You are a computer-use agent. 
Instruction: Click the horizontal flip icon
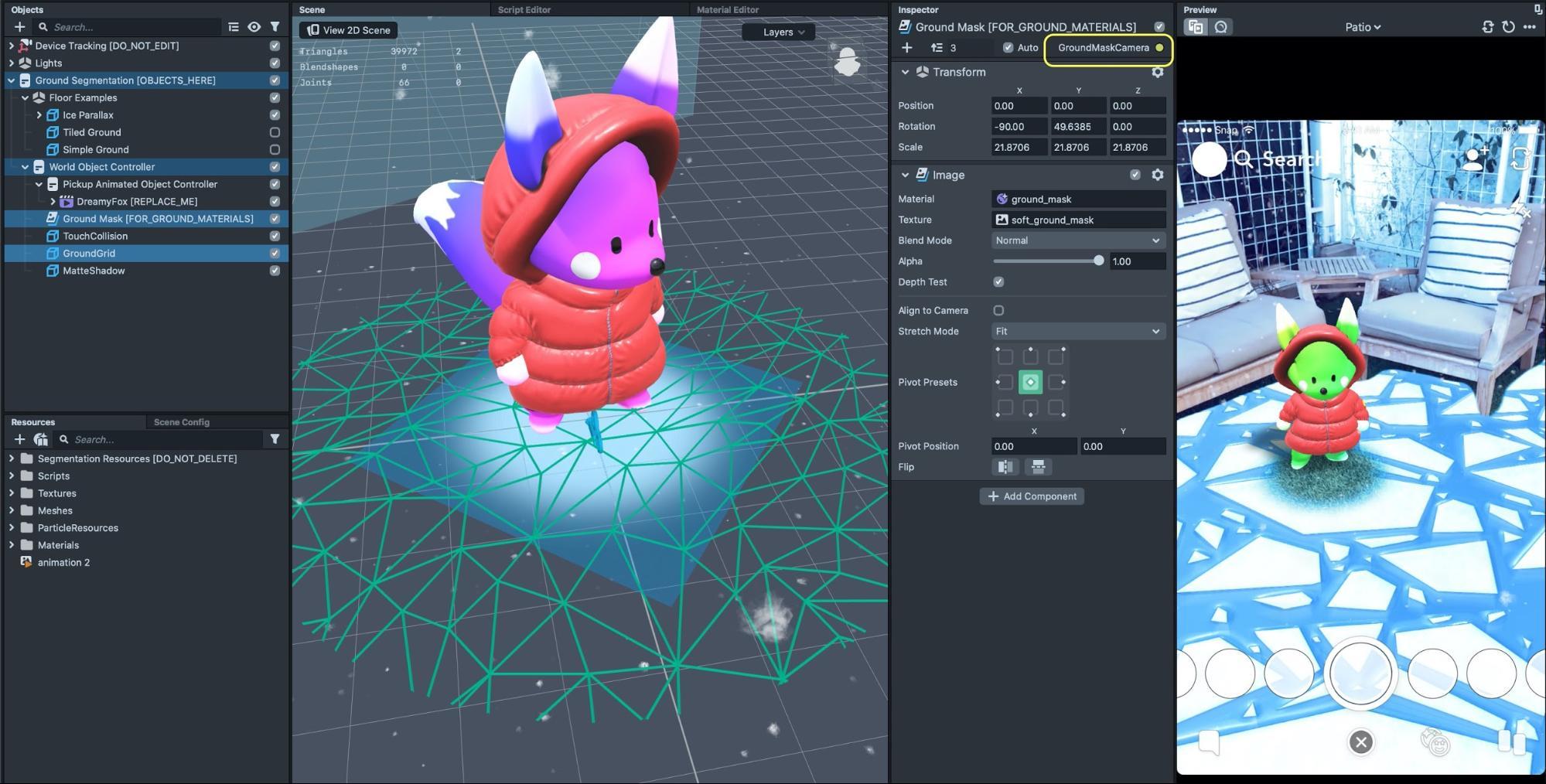click(1005, 467)
